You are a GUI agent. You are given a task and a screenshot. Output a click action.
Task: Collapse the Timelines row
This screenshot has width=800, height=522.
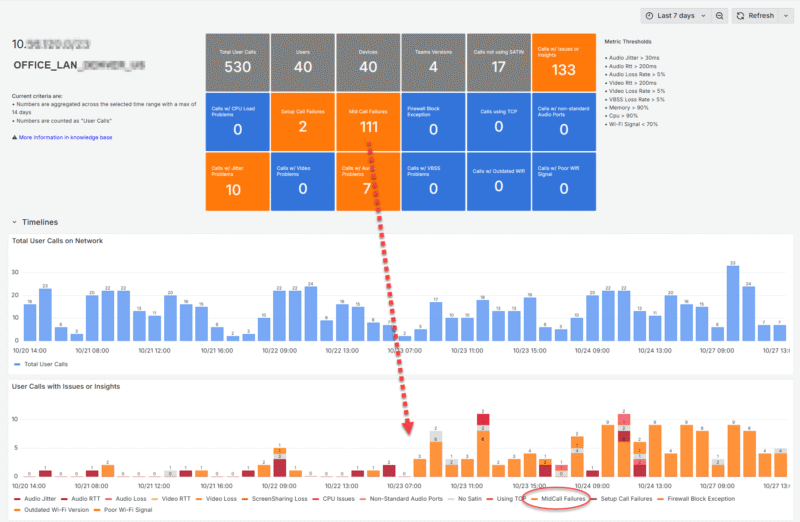coord(14,222)
